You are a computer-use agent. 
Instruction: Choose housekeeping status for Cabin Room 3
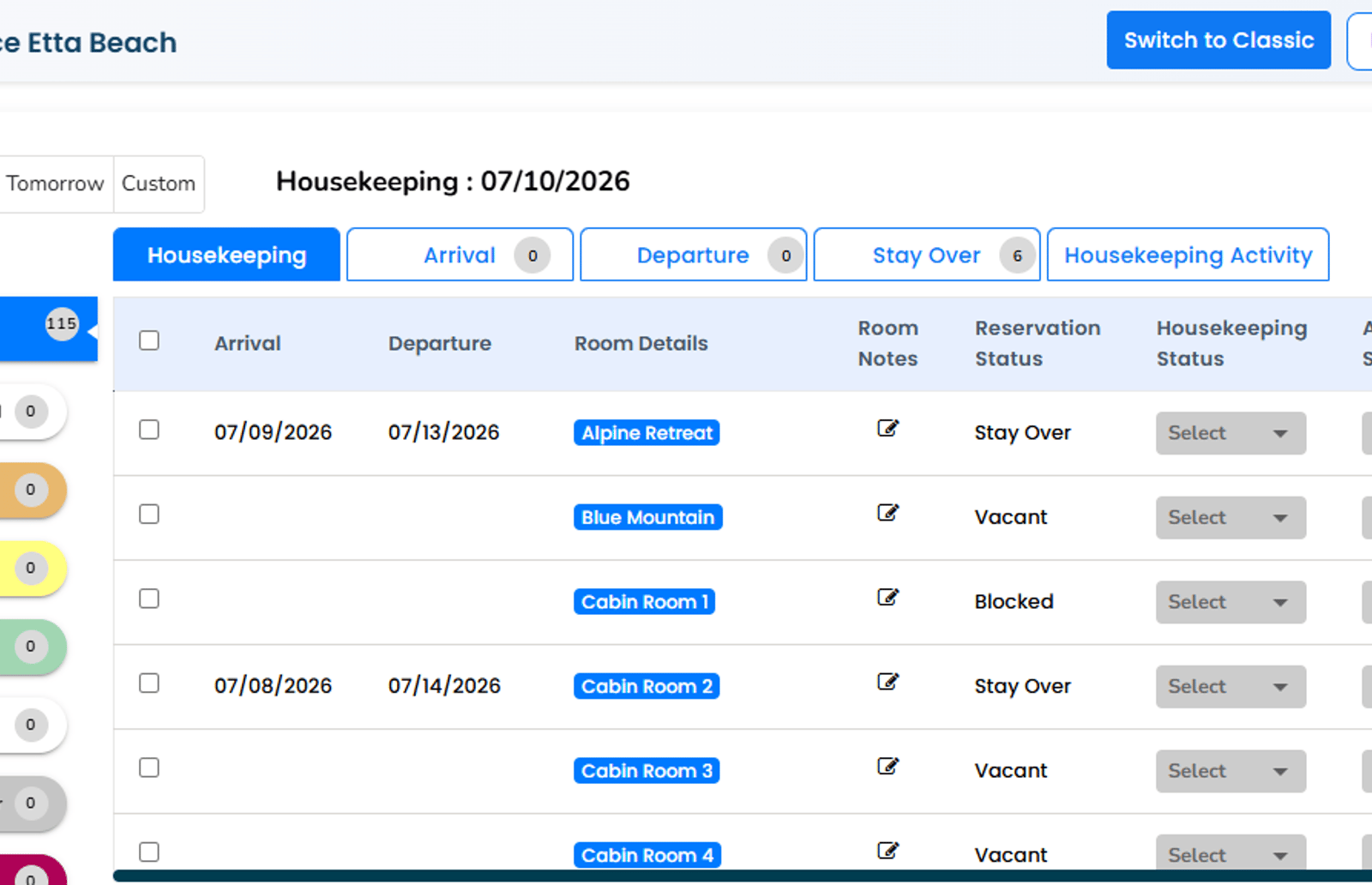pos(1231,771)
